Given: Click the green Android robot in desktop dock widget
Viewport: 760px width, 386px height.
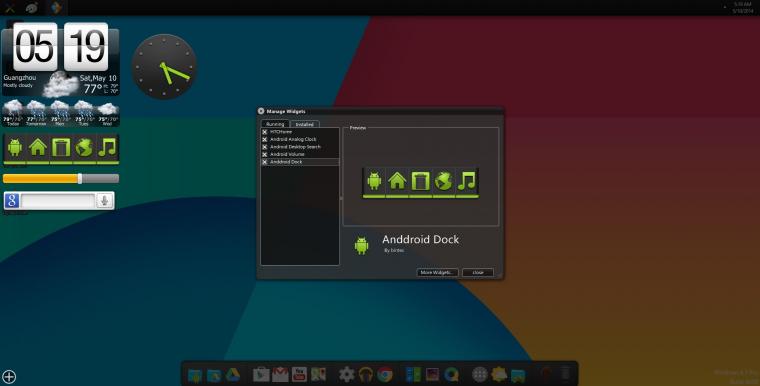Looking at the screenshot, I should (15, 147).
